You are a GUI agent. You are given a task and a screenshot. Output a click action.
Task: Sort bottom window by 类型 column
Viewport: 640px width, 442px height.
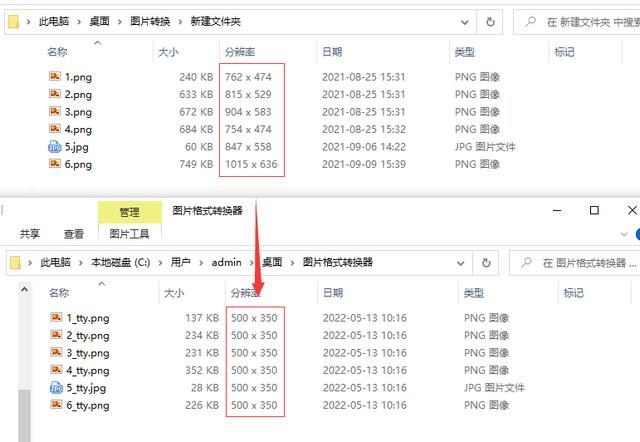(x=473, y=293)
